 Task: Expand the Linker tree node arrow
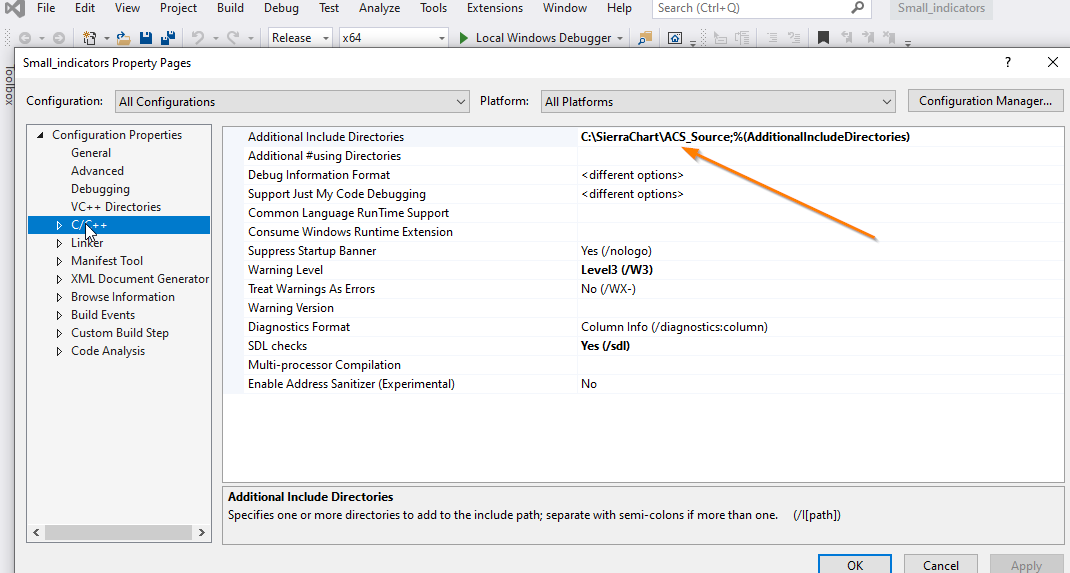(x=59, y=243)
